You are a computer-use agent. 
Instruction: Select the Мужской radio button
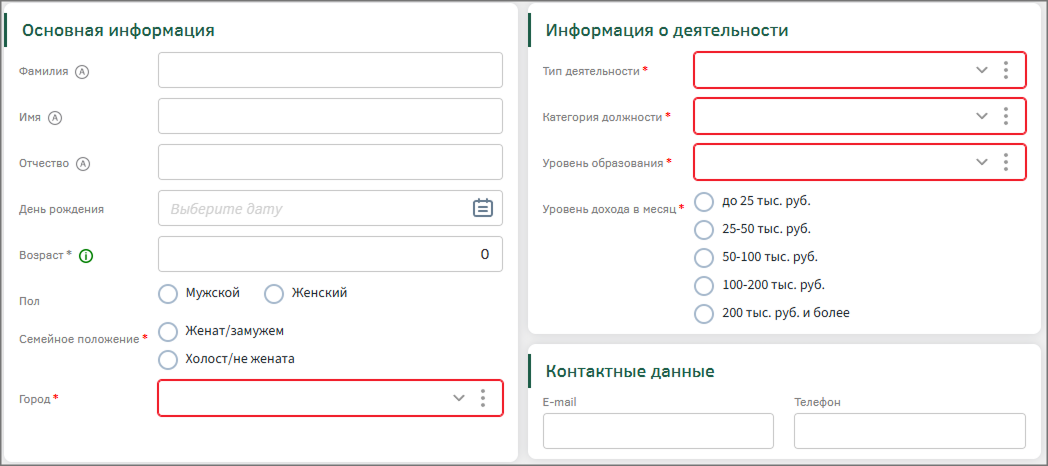coord(168,294)
